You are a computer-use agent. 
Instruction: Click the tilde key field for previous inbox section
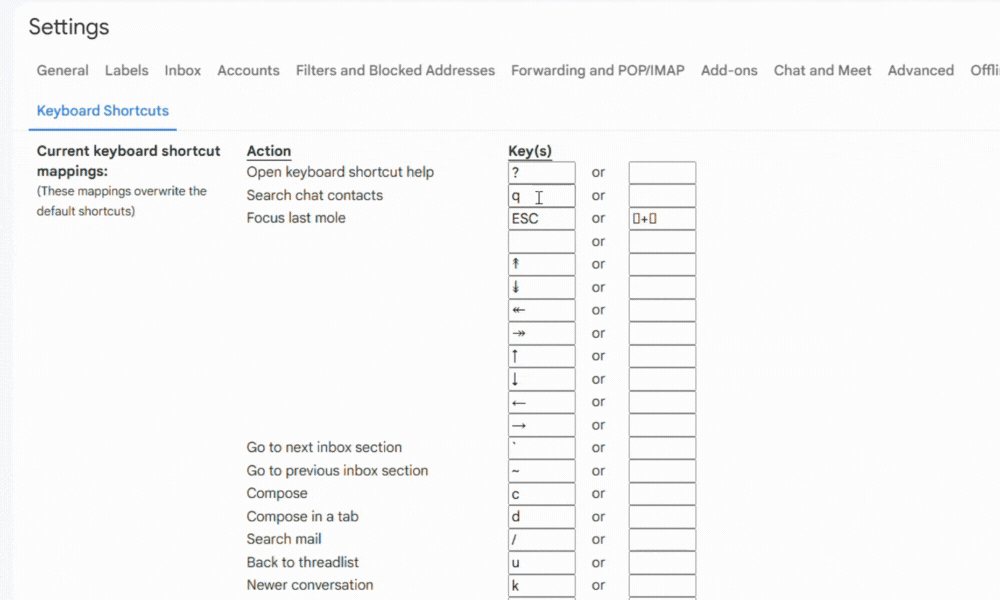(x=541, y=471)
